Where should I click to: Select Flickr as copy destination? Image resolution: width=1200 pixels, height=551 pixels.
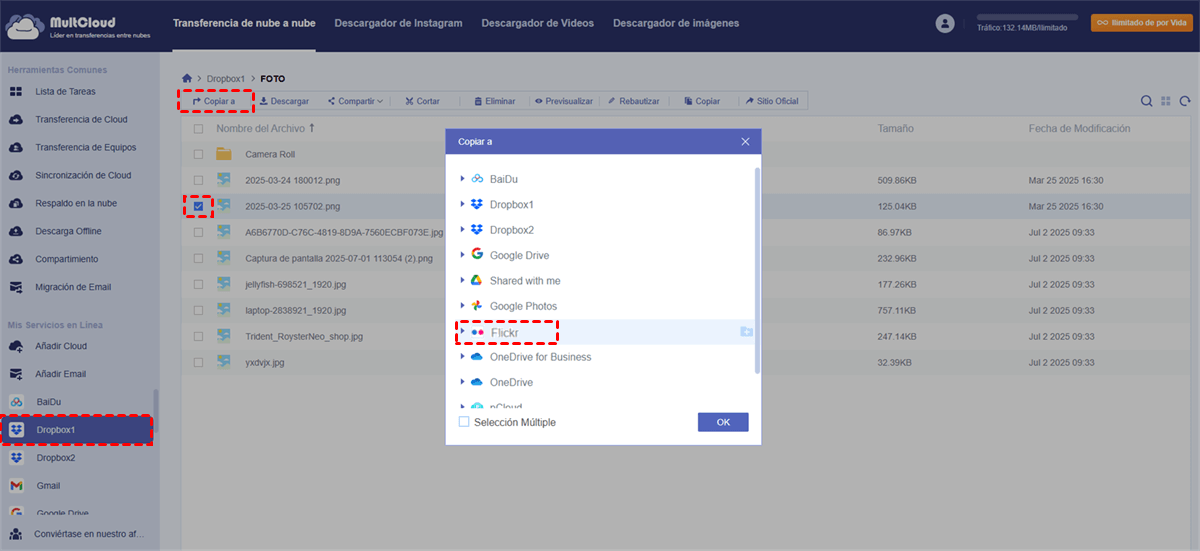tap(506, 331)
